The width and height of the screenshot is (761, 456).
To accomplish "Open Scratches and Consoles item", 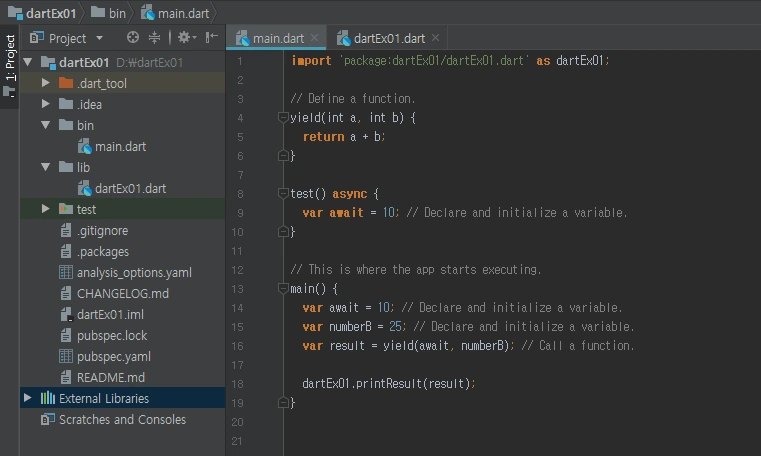I will [x=121, y=419].
